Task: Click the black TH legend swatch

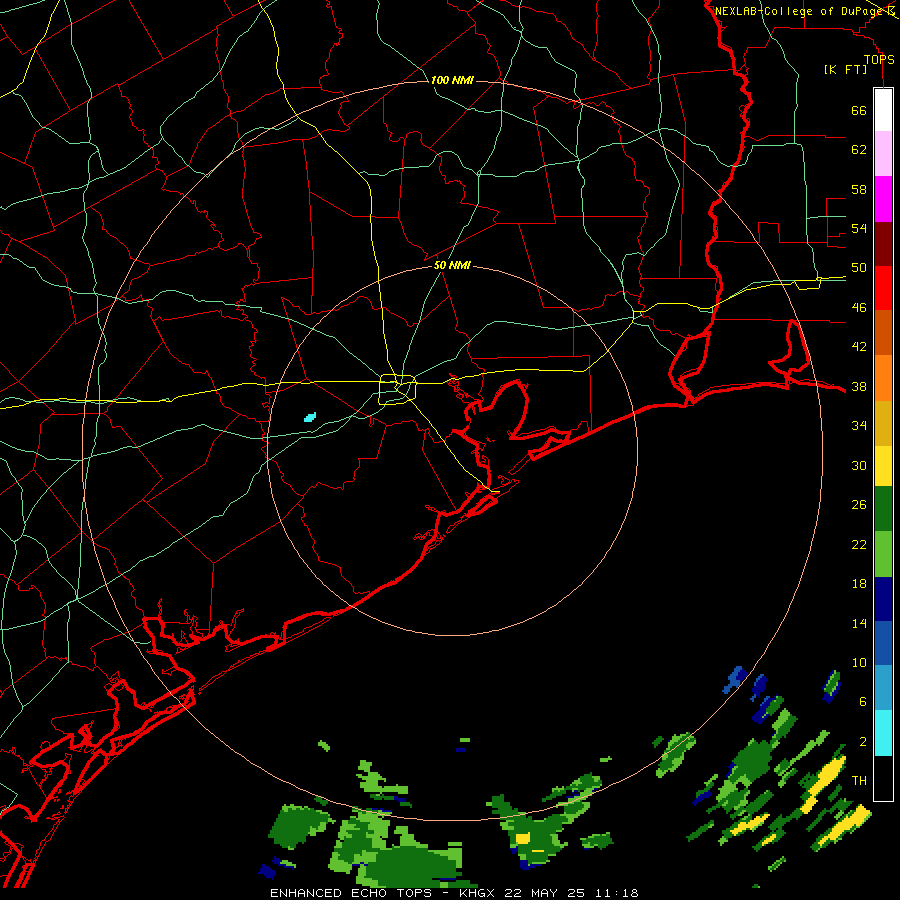Action: [883, 778]
